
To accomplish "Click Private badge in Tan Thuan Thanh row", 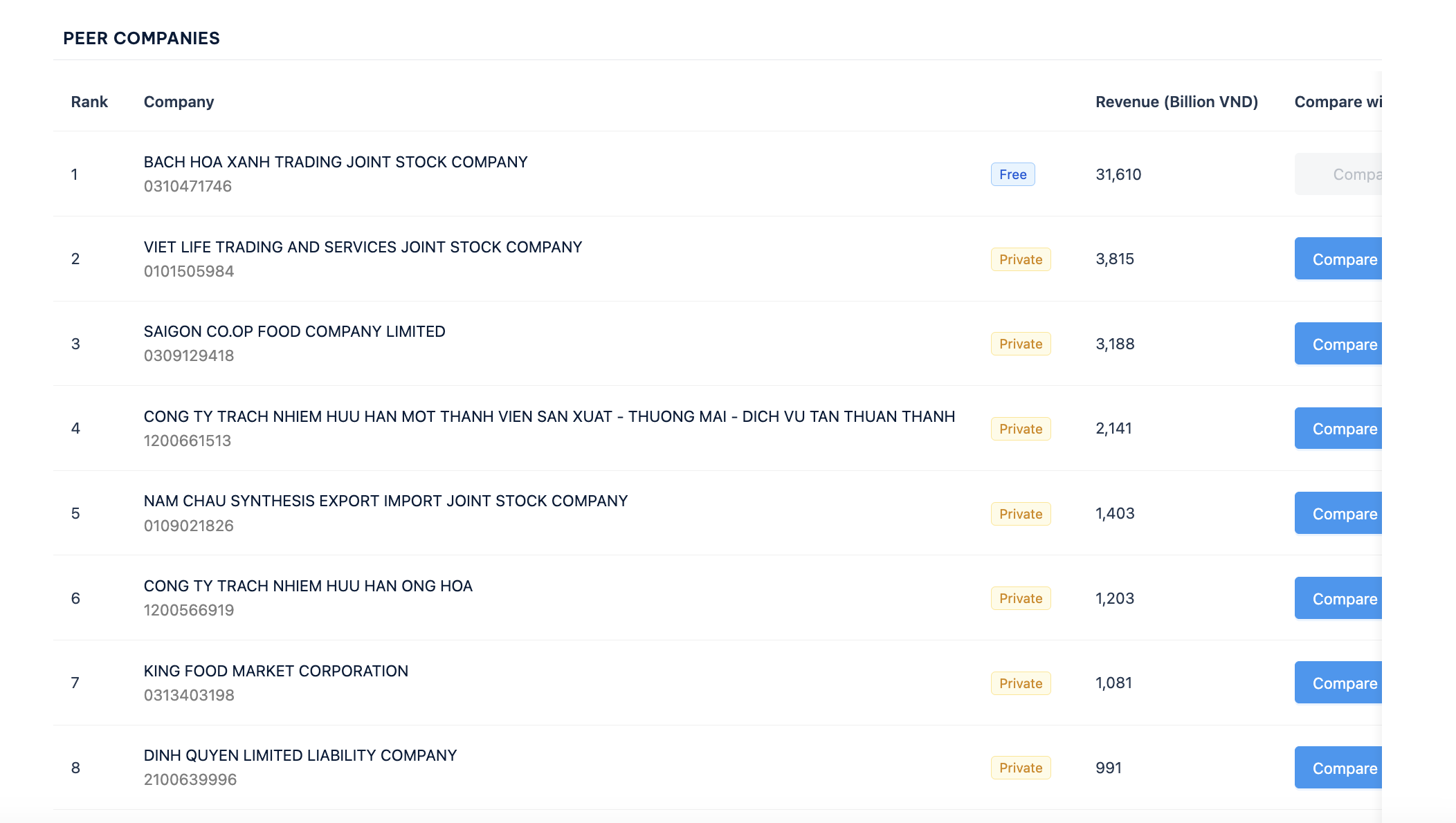I will pyautogui.click(x=1021, y=429).
